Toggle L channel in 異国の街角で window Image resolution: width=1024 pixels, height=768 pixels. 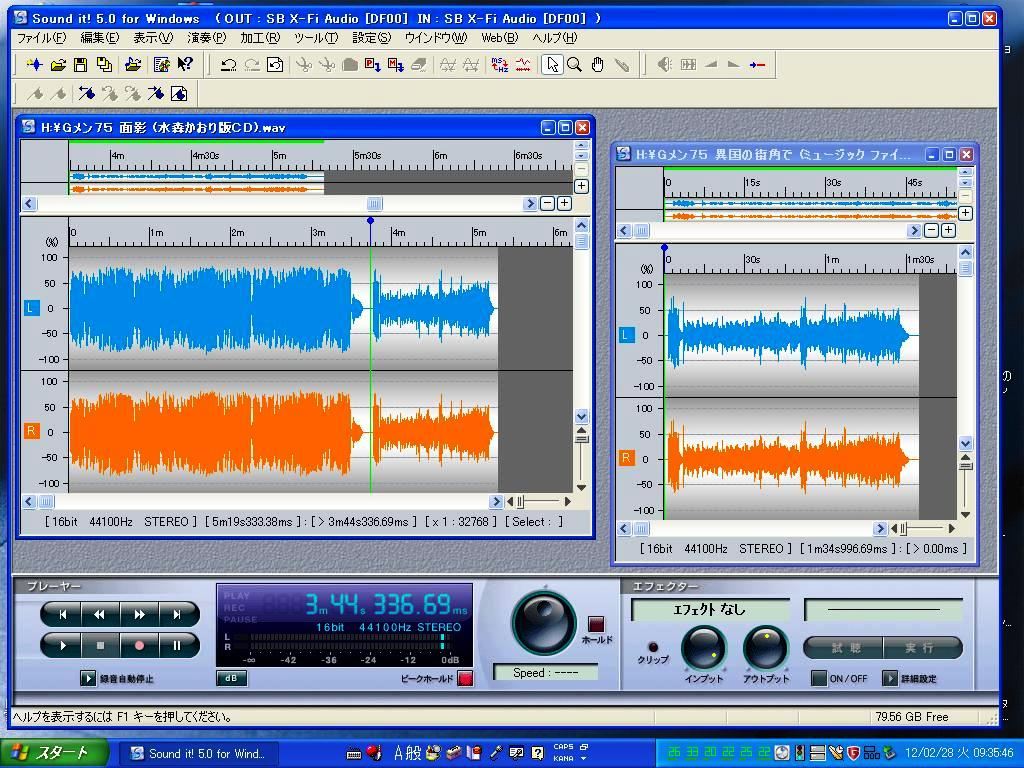(626, 335)
